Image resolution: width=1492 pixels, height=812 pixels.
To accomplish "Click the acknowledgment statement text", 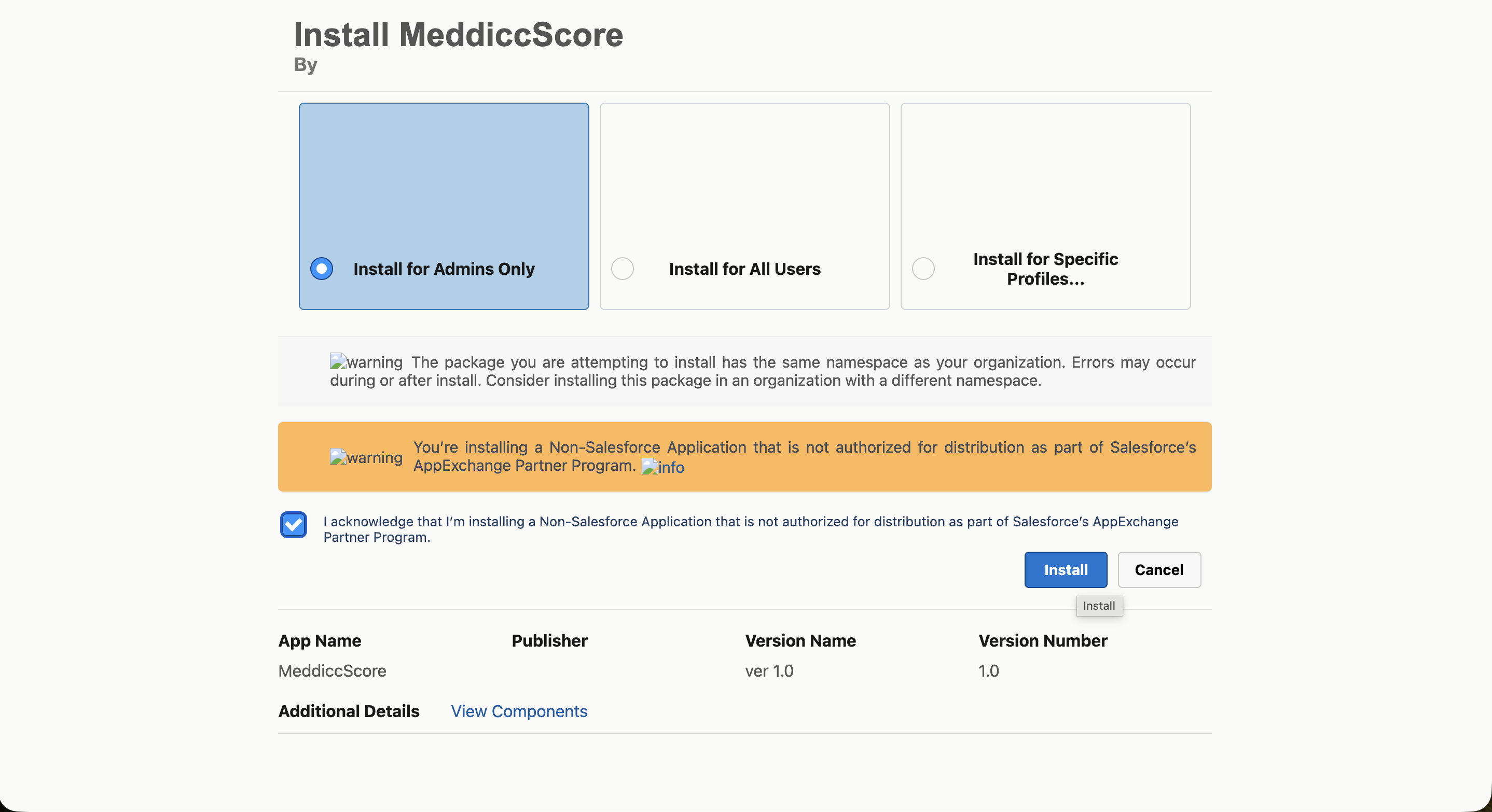I will click(x=751, y=529).
